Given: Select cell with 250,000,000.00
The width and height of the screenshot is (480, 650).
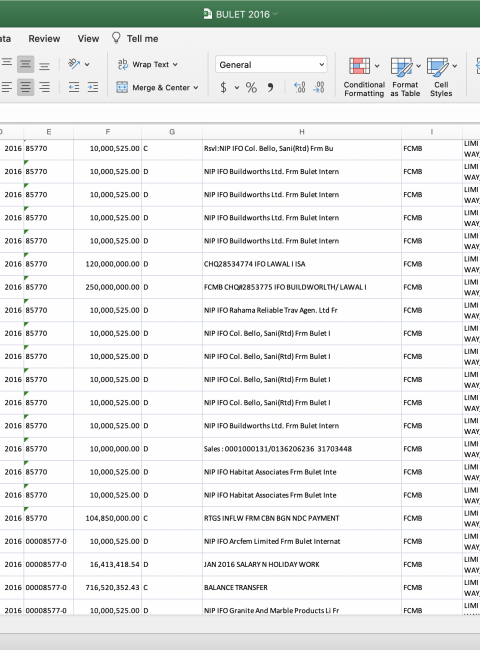Looking at the screenshot, I should (108, 287).
